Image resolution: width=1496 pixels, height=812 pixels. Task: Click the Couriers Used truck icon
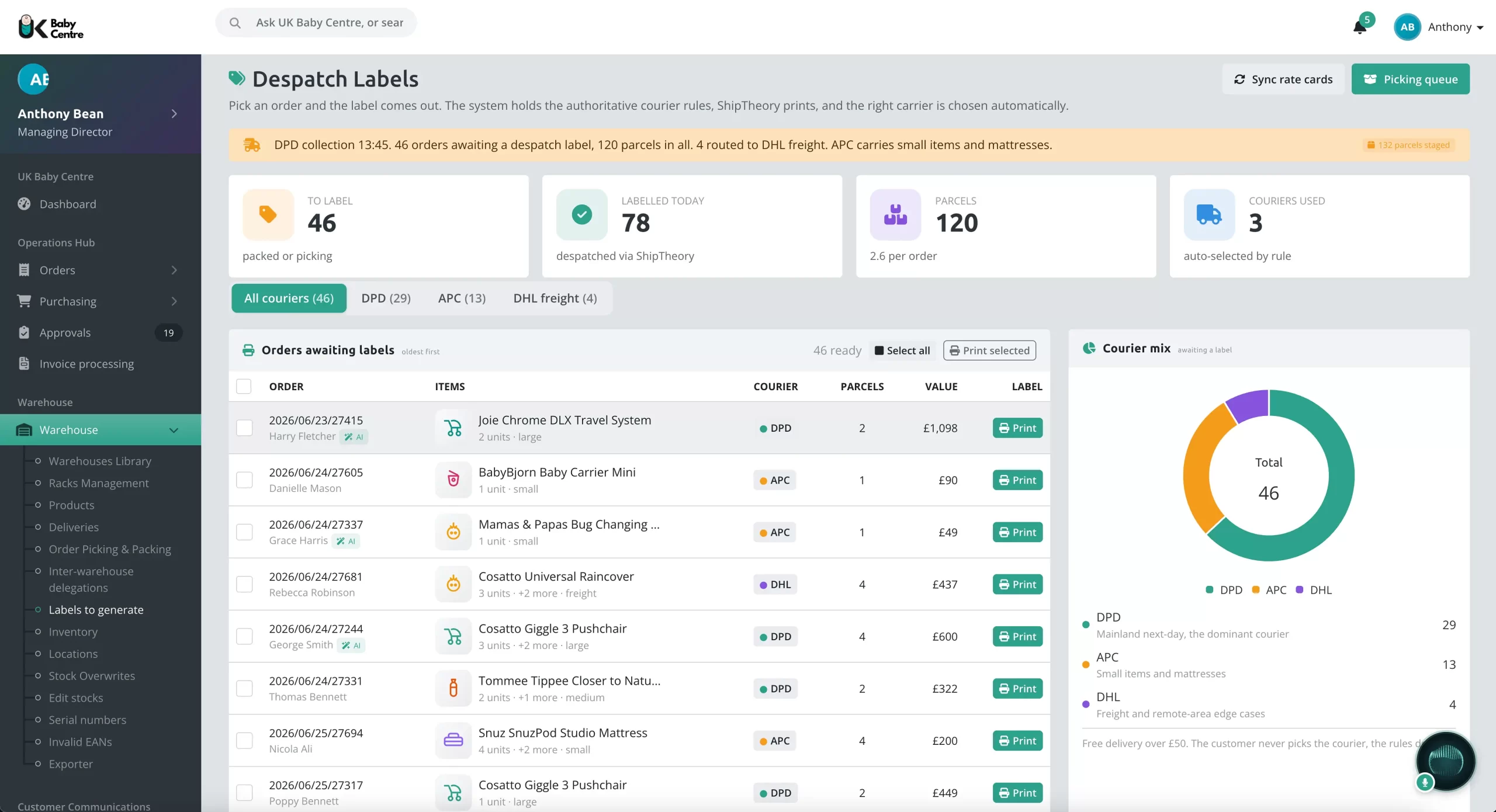click(x=1209, y=214)
